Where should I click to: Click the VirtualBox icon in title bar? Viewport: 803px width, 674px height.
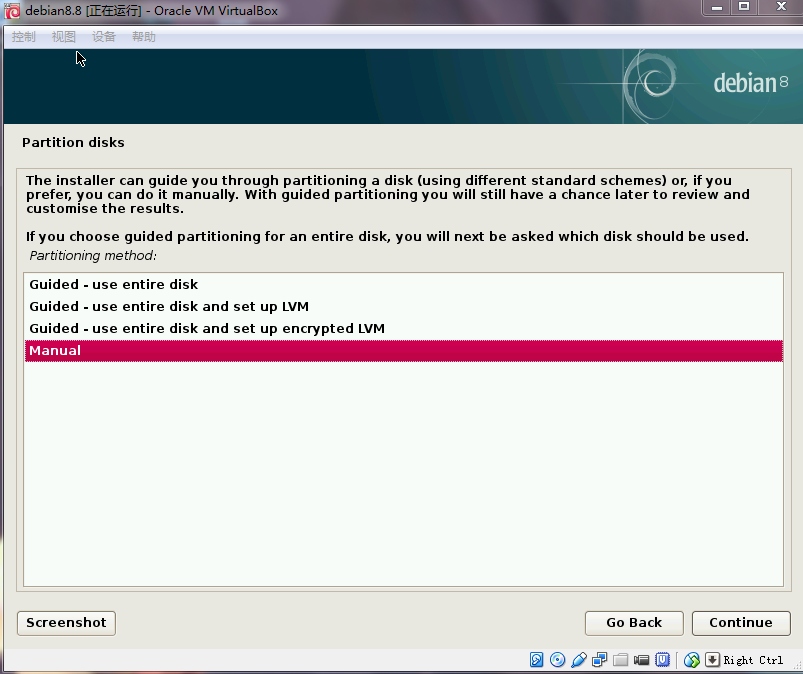pyautogui.click(x=12, y=11)
